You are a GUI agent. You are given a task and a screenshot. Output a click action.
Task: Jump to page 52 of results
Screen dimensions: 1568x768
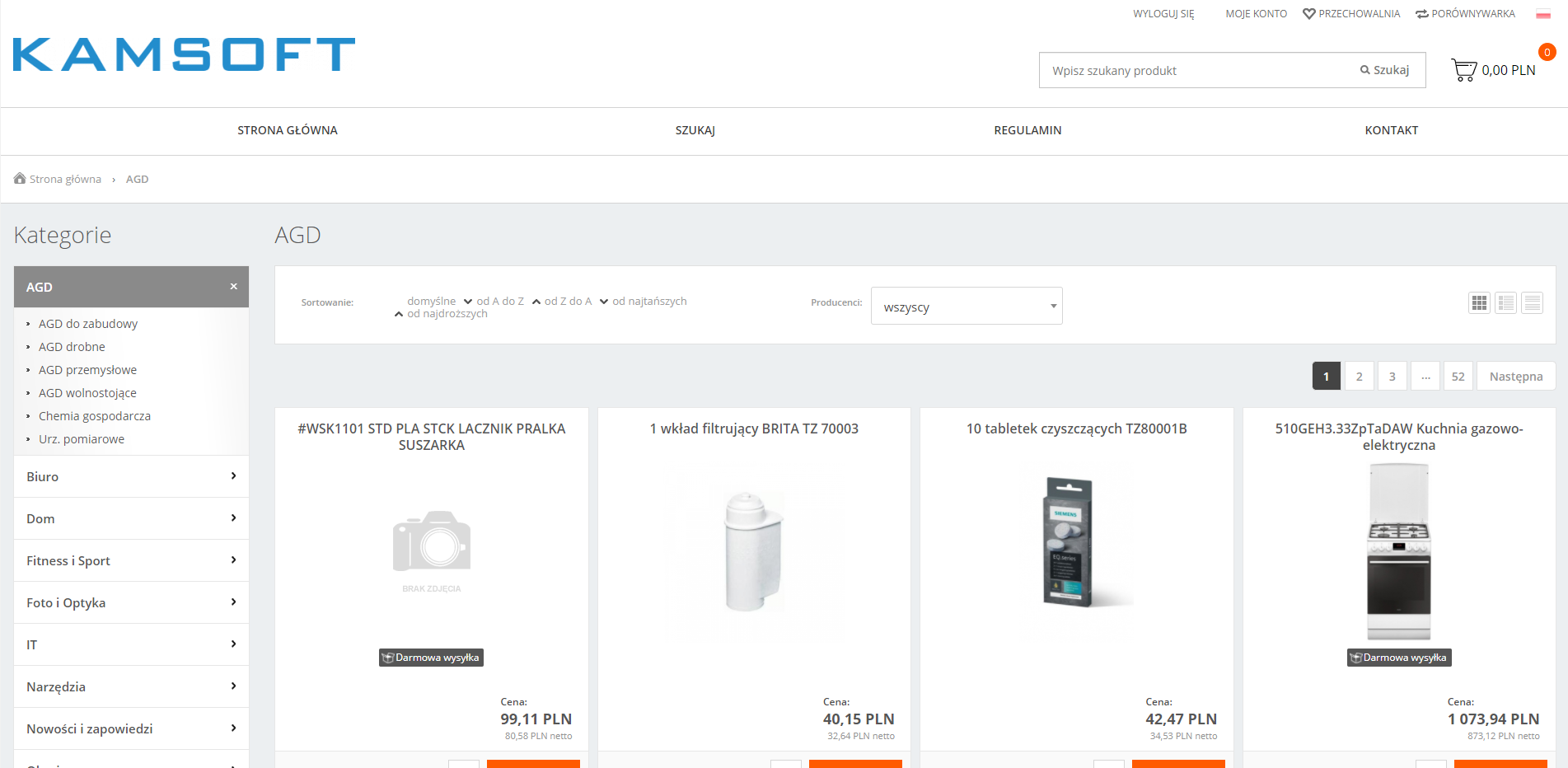pyautogui.click(x=1458, y=376)
